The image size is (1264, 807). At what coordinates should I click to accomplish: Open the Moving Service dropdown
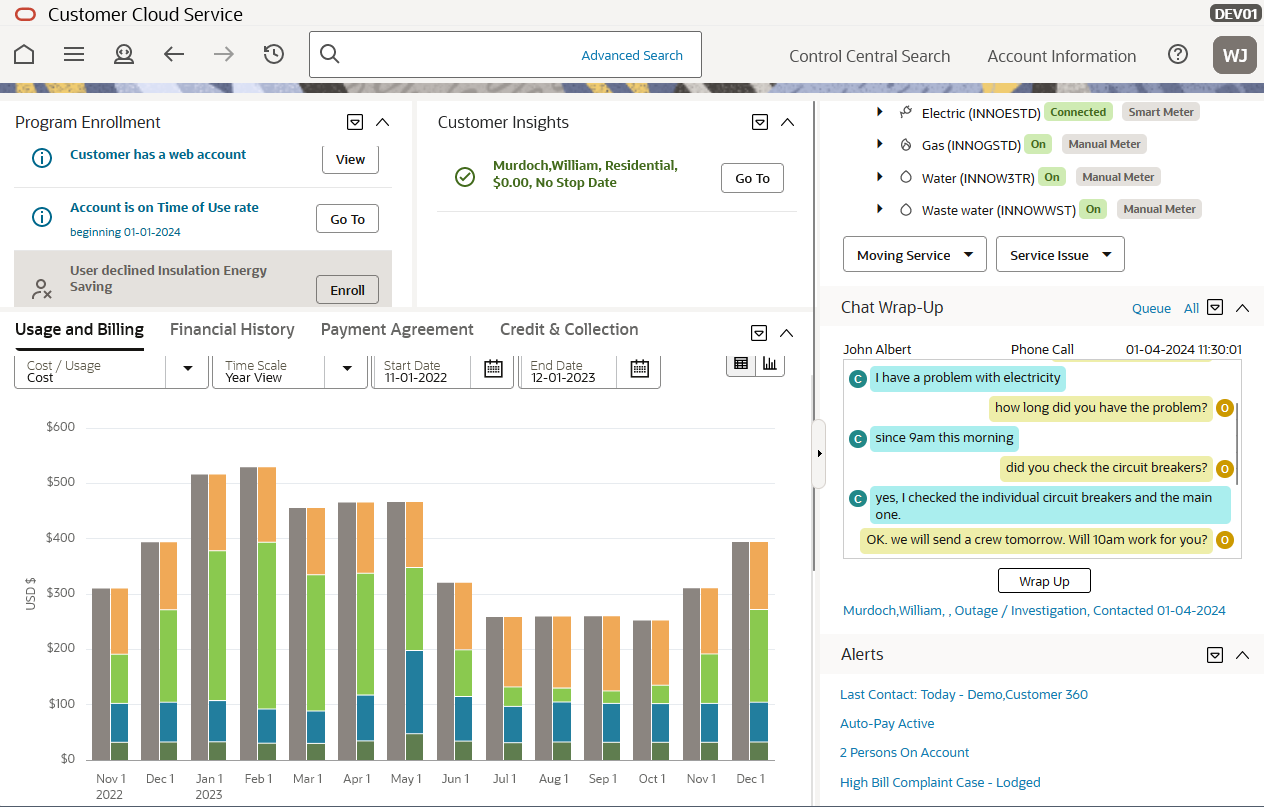[x=915, y=255]
